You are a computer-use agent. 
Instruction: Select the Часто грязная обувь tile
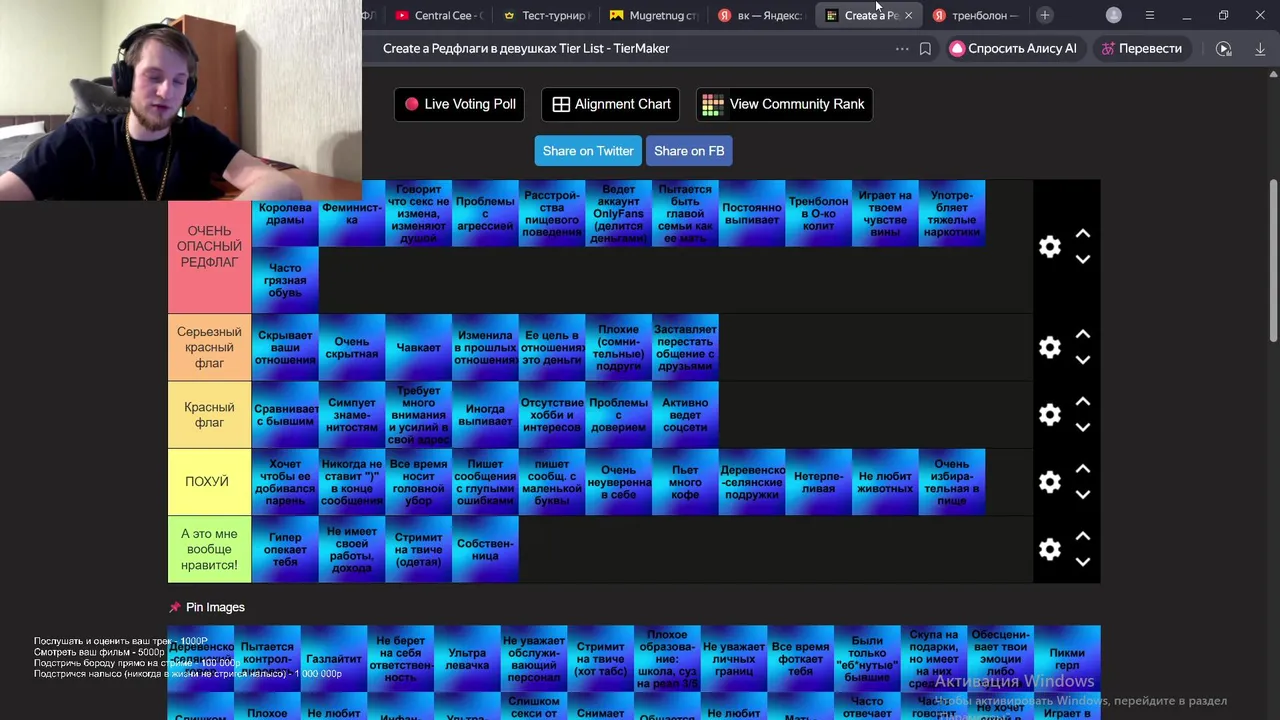pyautogui.click(x=285, y=280)
